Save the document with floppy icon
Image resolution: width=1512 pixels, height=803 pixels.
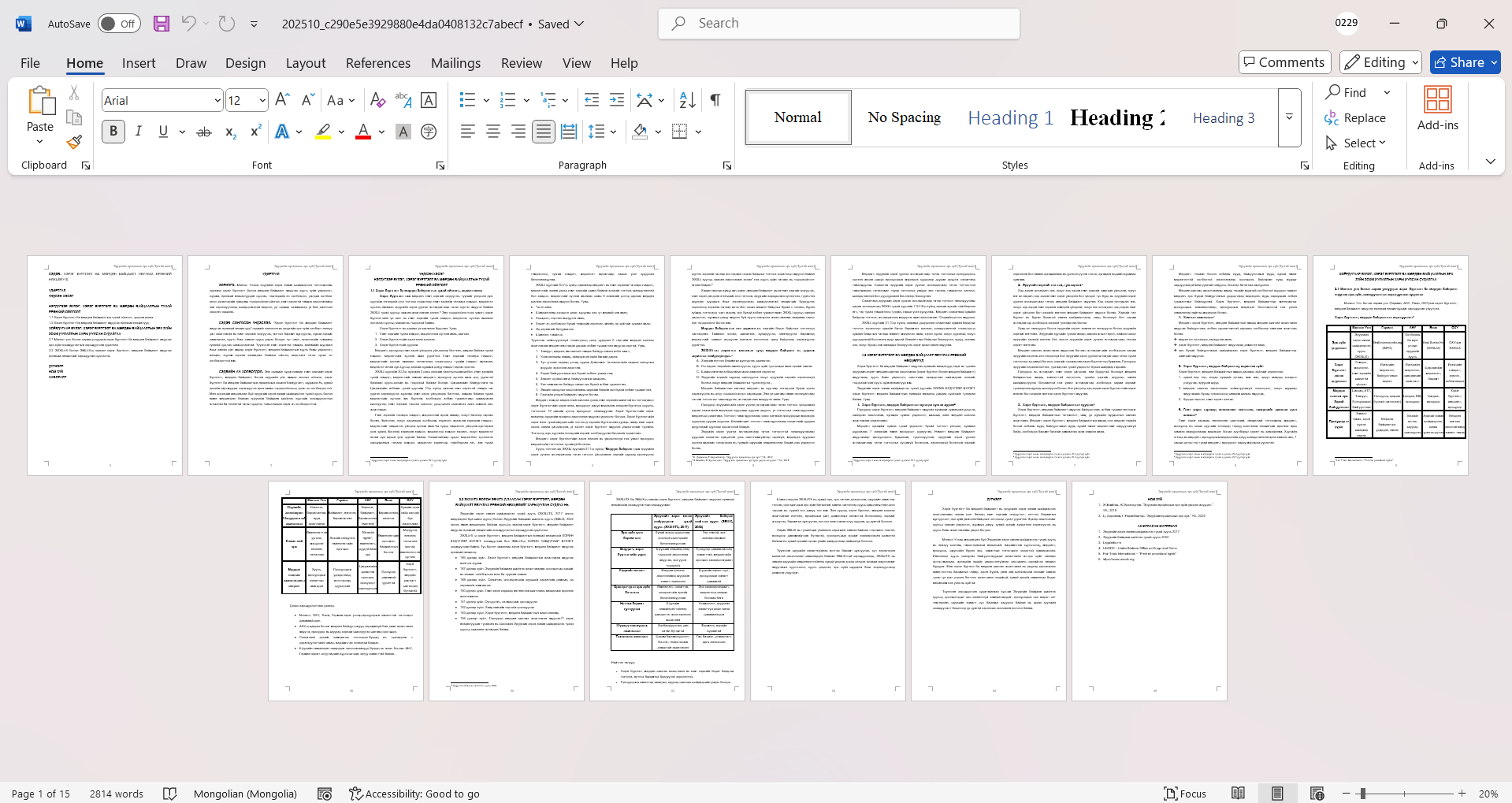(162, 24)
